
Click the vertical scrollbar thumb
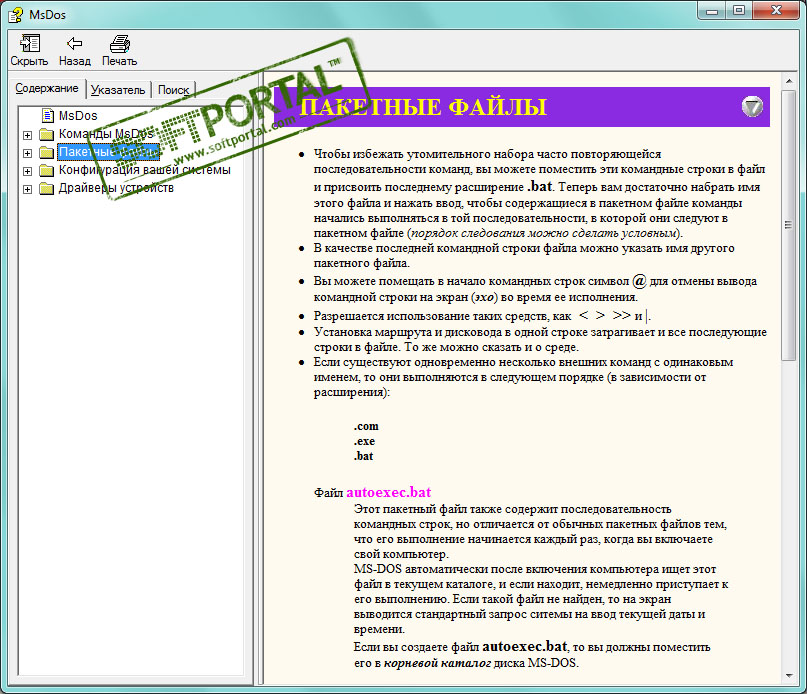coord(788,225)
